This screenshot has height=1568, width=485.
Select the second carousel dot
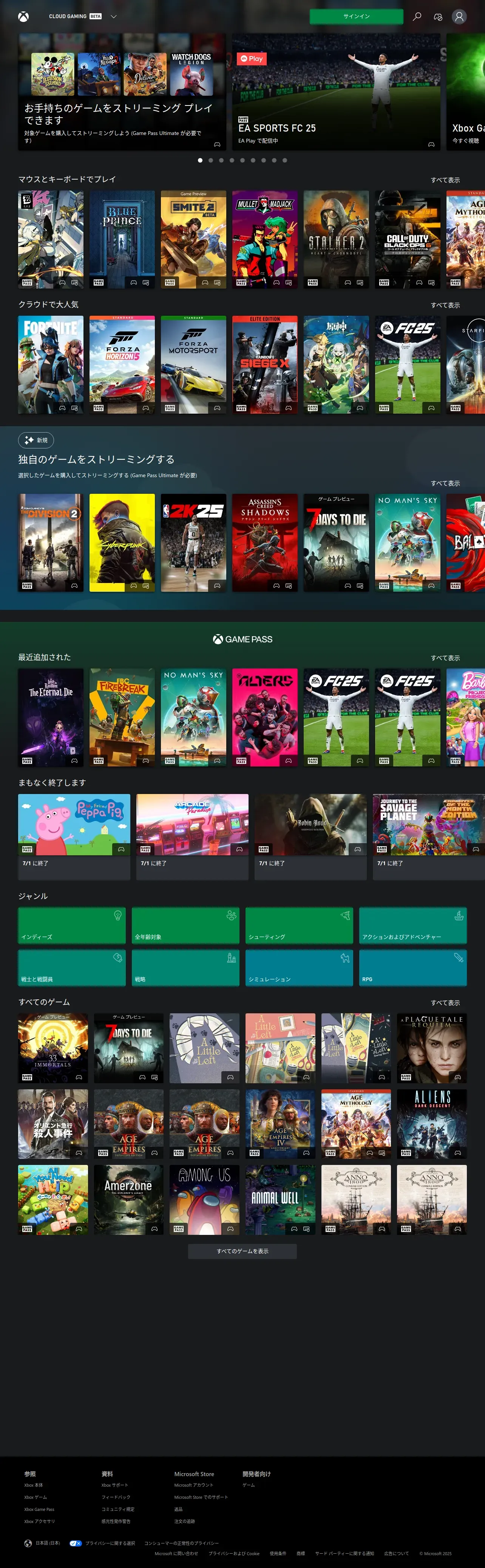(x=211, y=160)
